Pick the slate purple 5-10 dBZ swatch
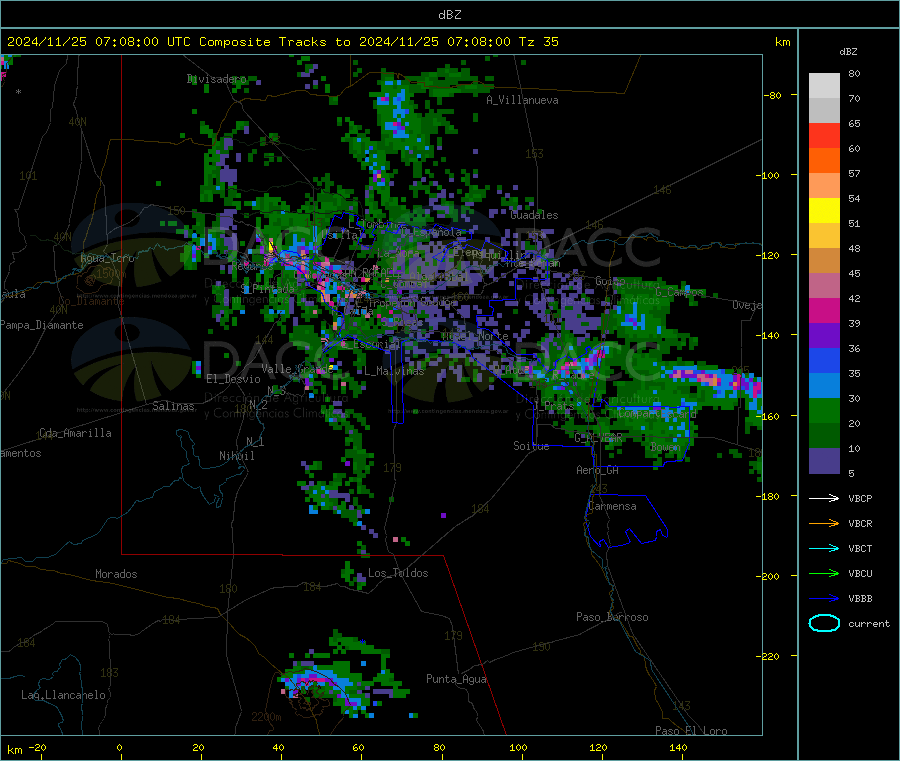Viewport: 900px width, 761px height. tap(824, 461)
